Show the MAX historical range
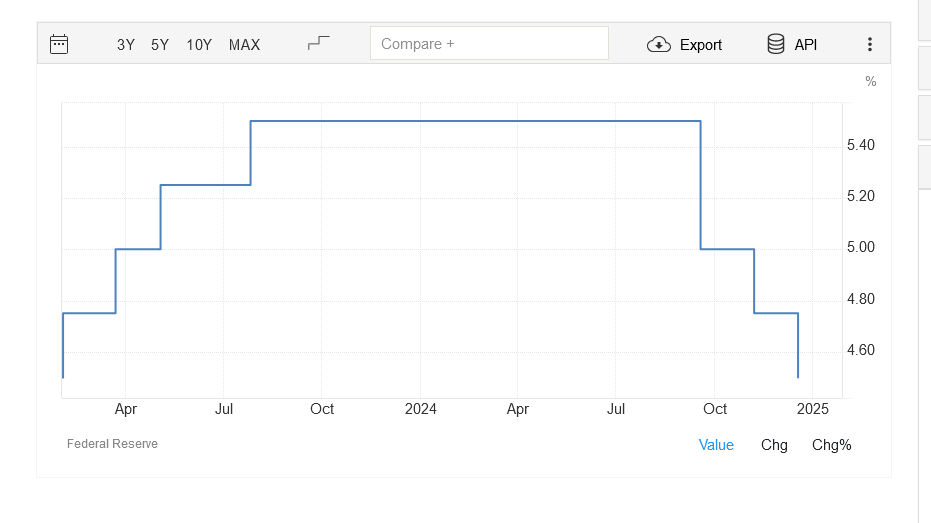 tap(244, 44)
